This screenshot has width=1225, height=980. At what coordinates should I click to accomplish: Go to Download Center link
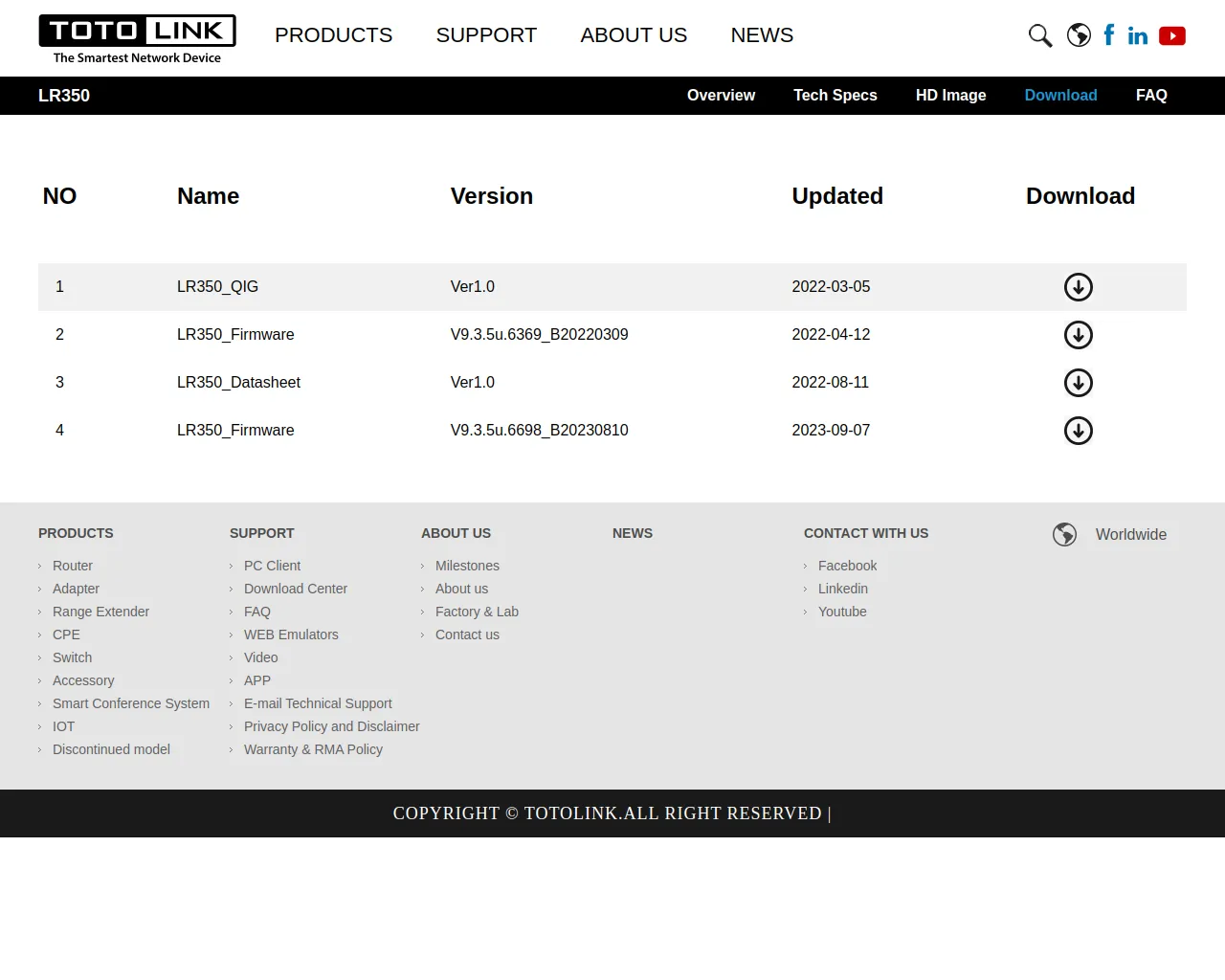(x=296, y=589)
